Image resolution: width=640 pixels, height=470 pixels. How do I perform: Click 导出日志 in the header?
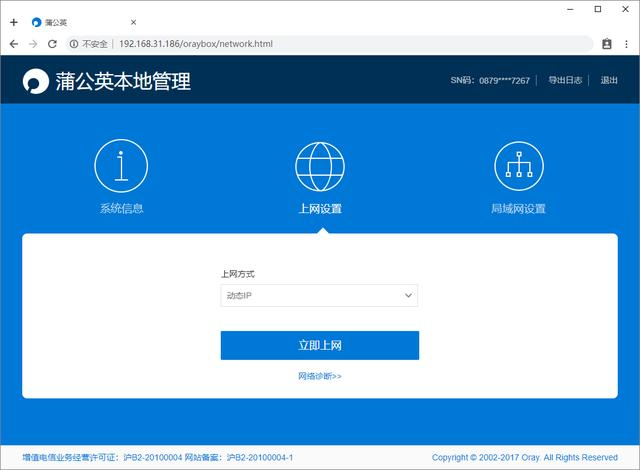tap(564, 80)
